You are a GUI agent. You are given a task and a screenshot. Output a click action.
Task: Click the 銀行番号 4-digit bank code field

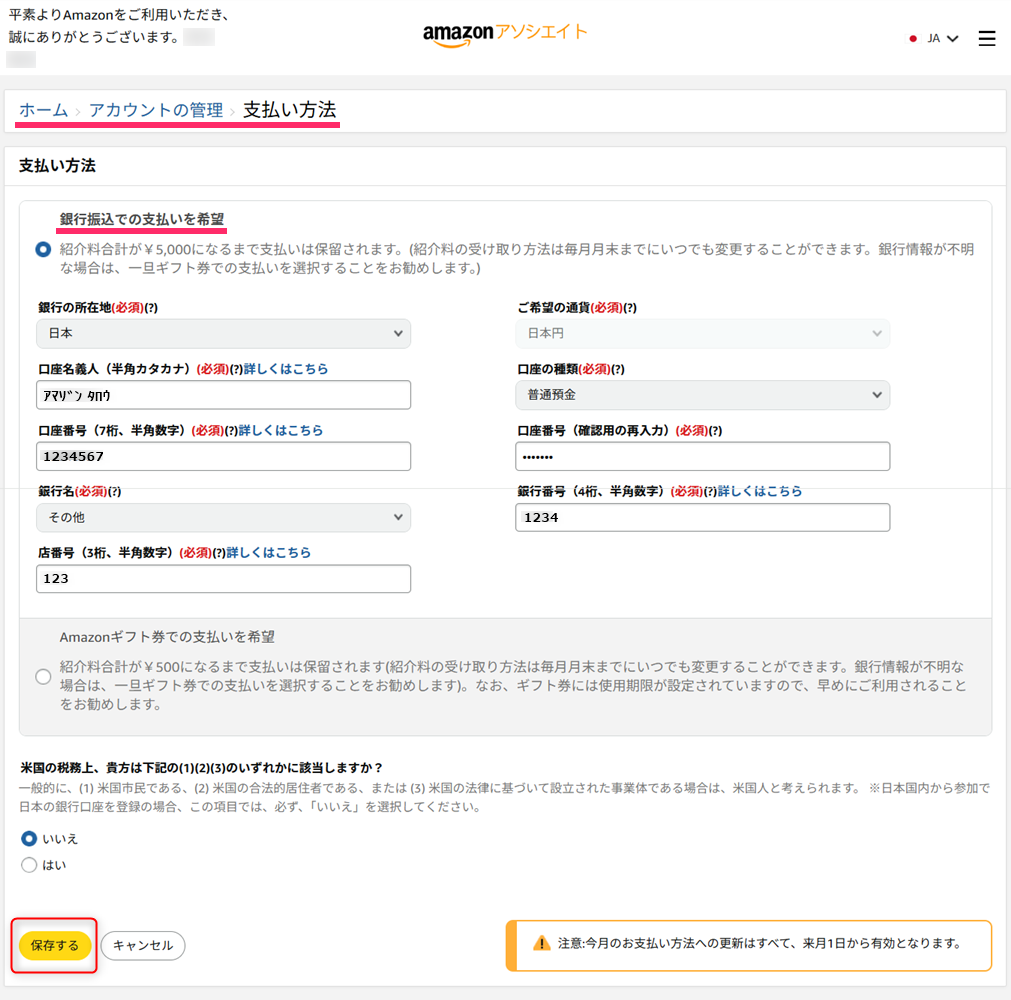(702, 517)
